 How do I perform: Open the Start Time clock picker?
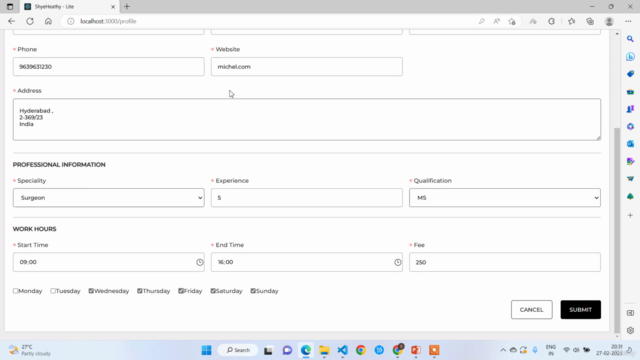pos(200,262)
